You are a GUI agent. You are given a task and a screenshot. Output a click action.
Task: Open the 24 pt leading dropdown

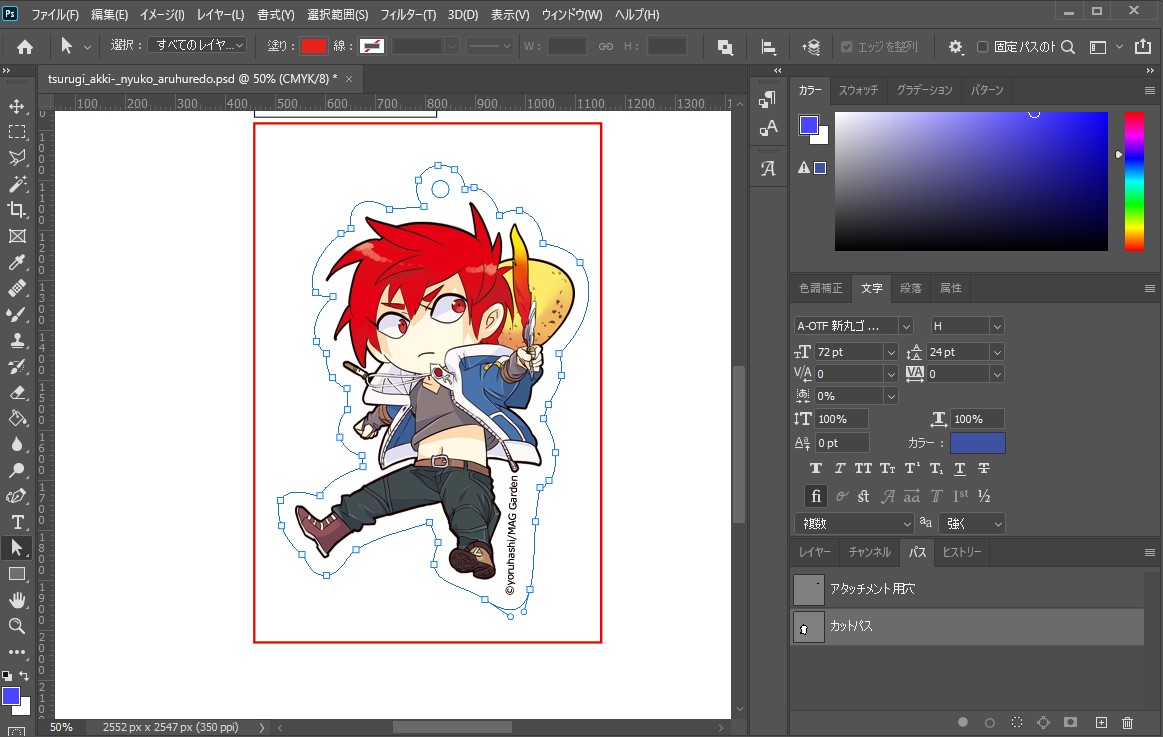point(997,352)
